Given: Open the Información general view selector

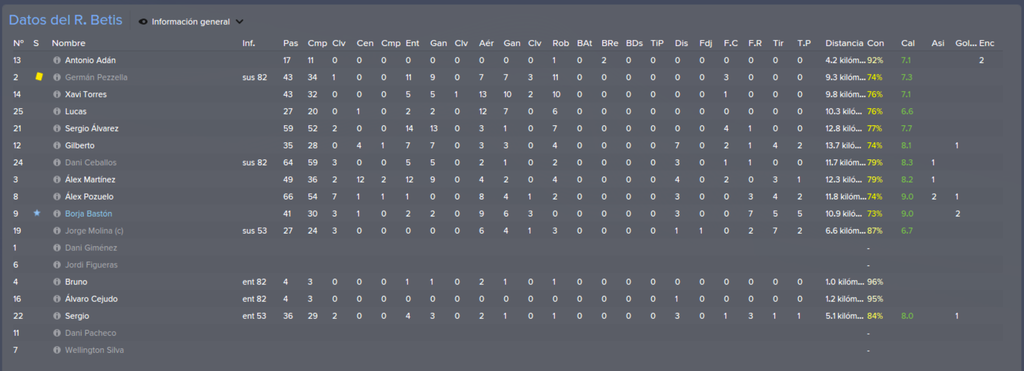Looking at the screenshot, I should click(x=191, y=22).
